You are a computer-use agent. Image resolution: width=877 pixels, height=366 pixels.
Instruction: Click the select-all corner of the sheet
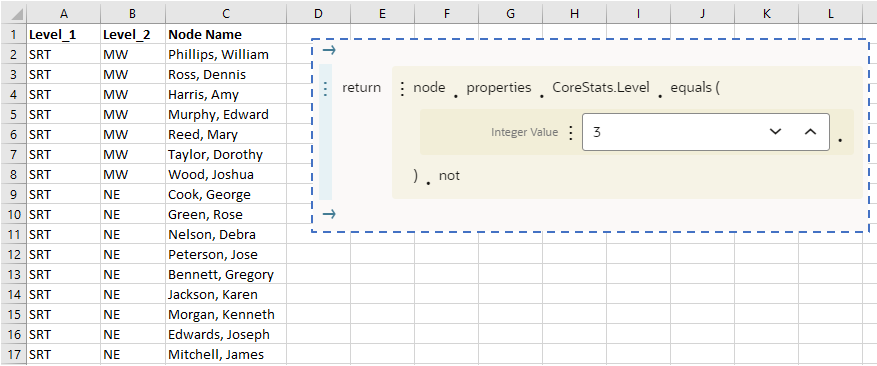[13, 14]
